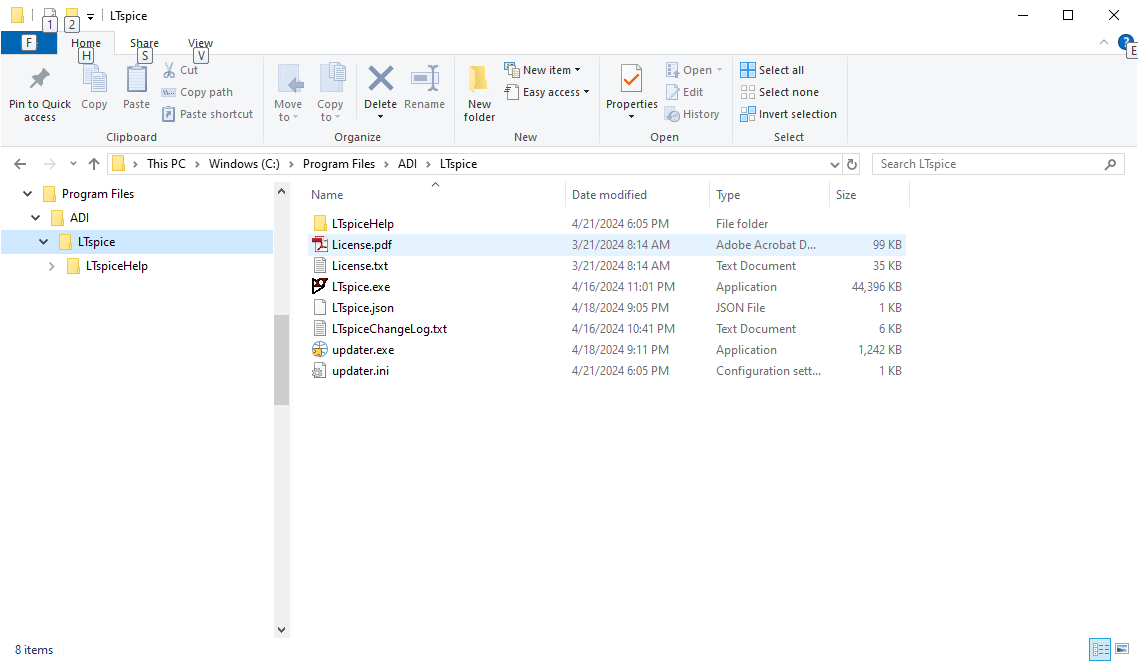Viewport: 1138px width, 662px height.
Task: Create a New folder
Action: click(479, 92)
